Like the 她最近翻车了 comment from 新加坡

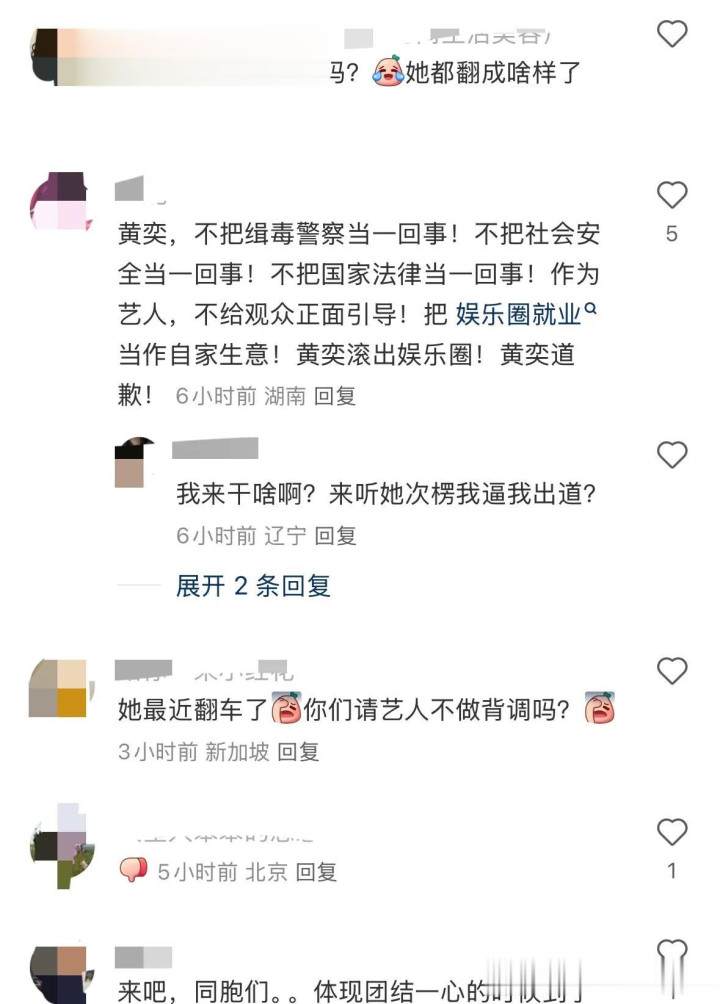point(672,671)
